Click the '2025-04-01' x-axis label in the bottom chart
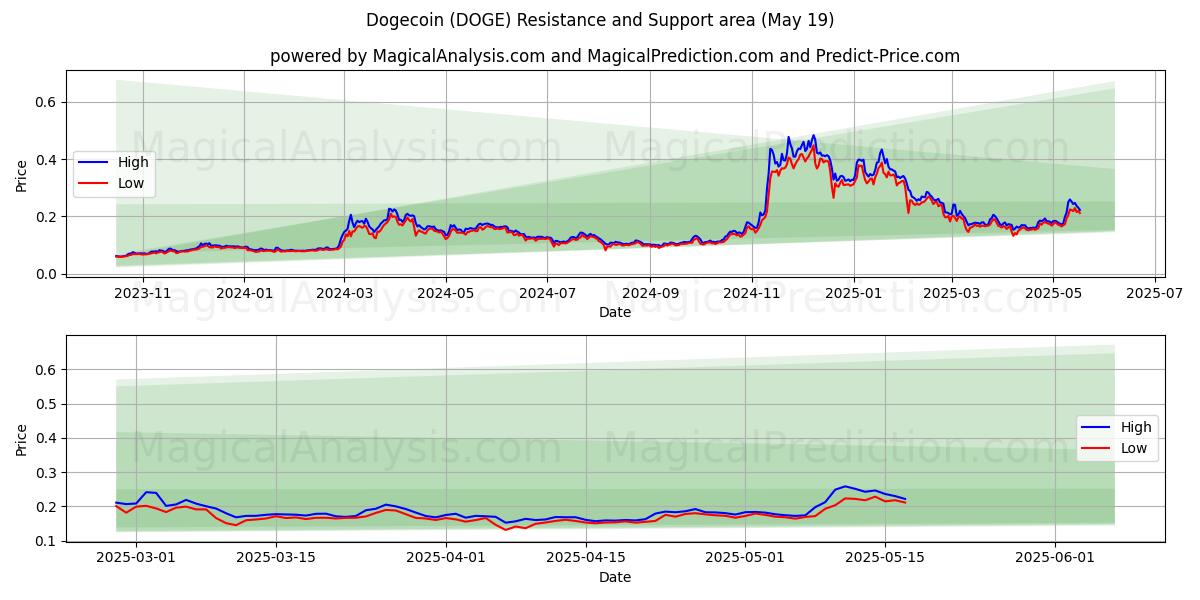 pos(445,558)
